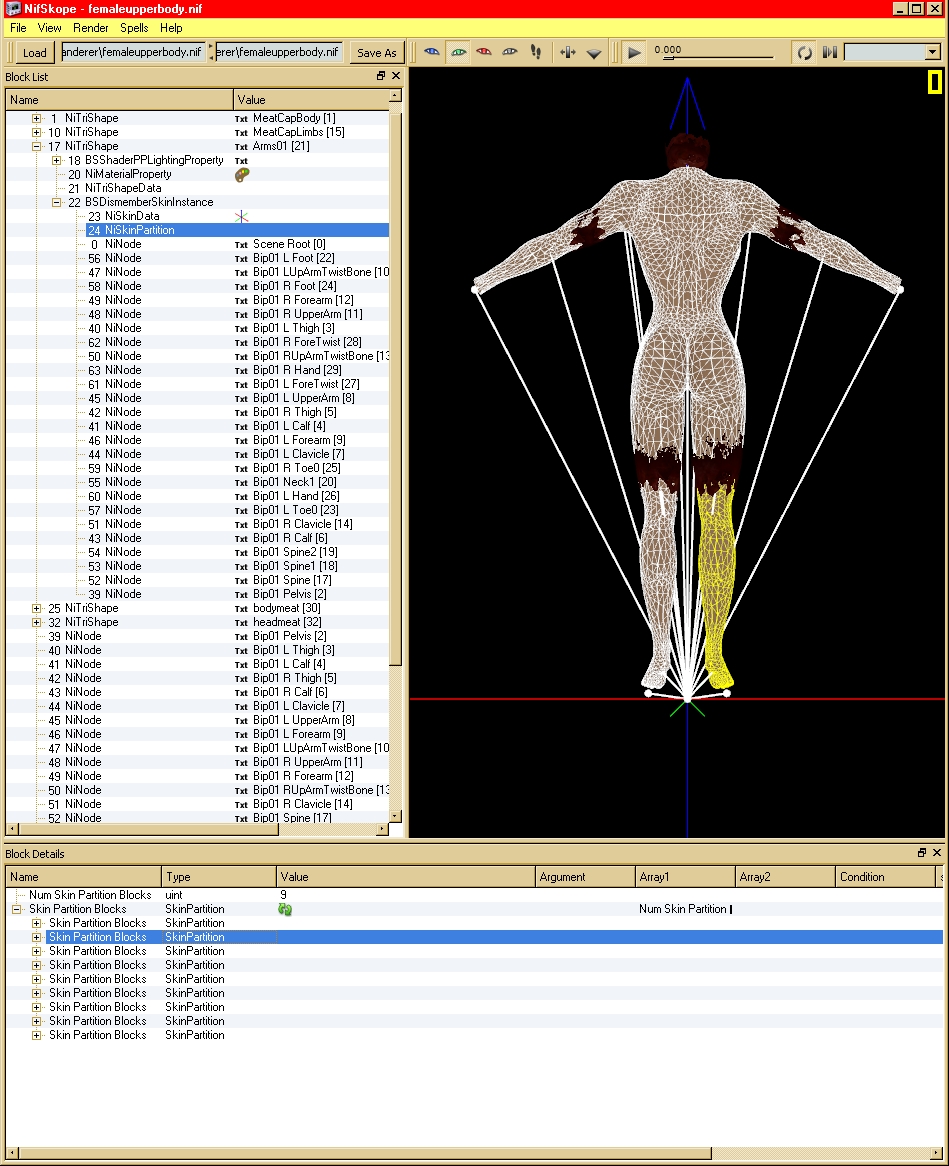
Task: Toggle animation loop icon
Action: coord(804,53)
